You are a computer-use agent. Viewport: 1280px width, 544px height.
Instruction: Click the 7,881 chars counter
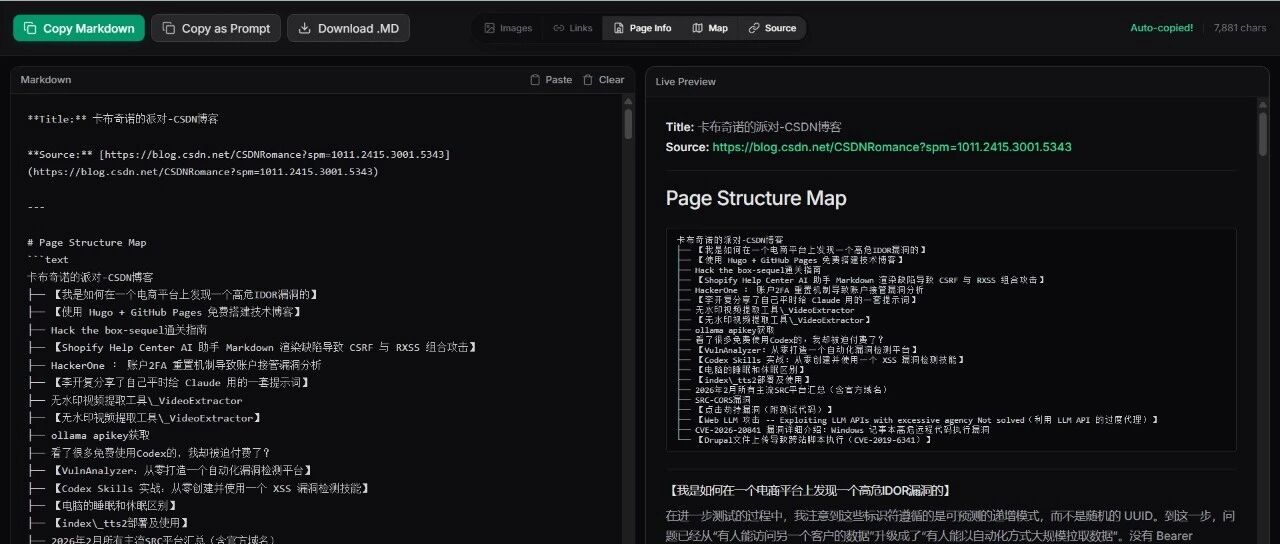[x=1240, y=28]
